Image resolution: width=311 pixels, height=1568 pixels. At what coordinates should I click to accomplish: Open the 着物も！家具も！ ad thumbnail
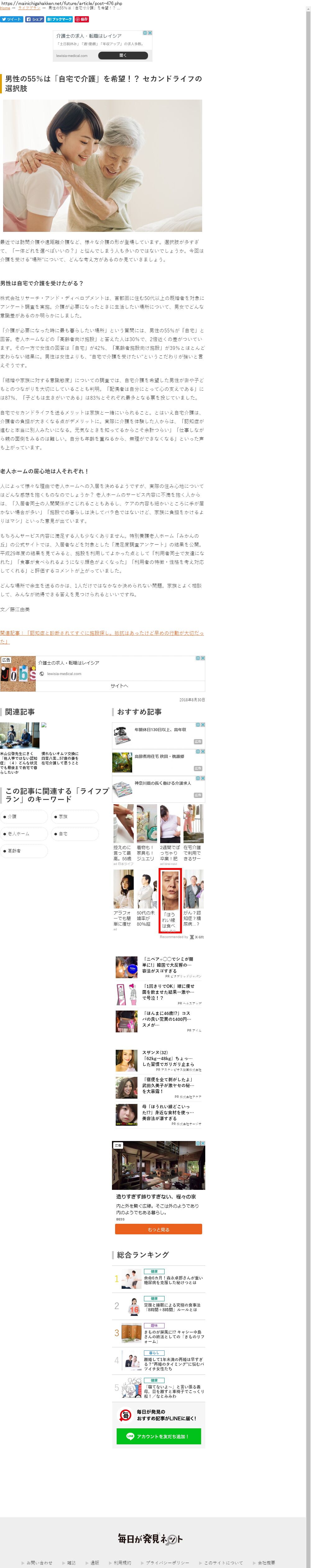click(x=147, y=824)
